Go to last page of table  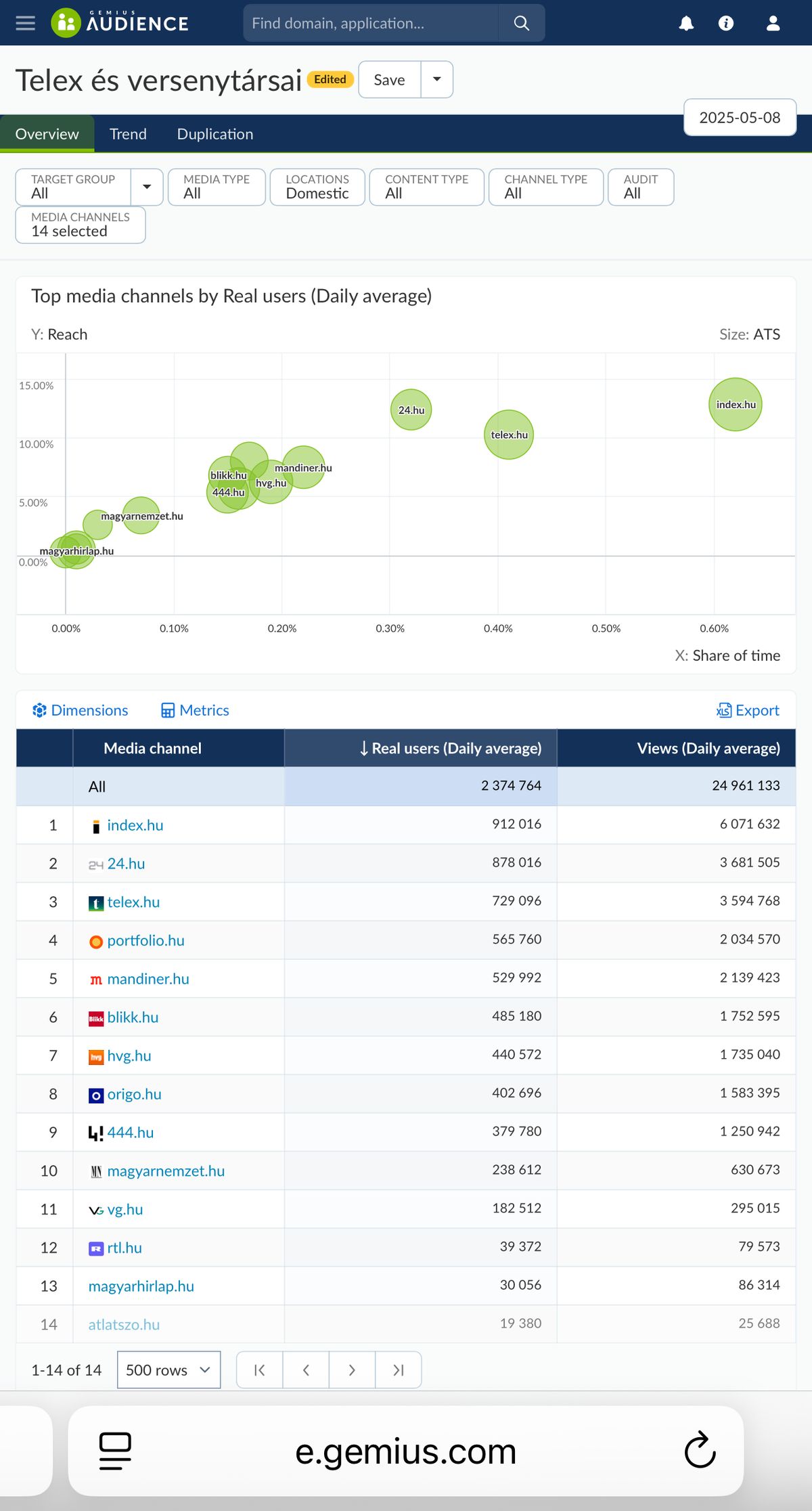[x=398, y=1370]
